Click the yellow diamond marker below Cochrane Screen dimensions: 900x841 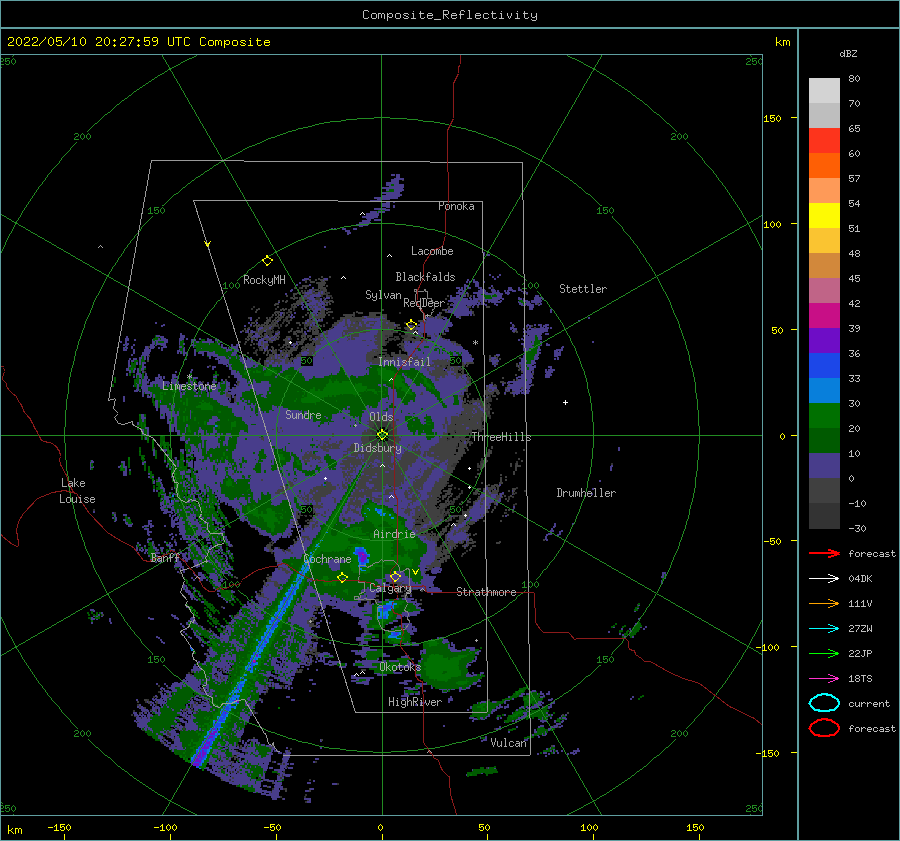(342, 577)
